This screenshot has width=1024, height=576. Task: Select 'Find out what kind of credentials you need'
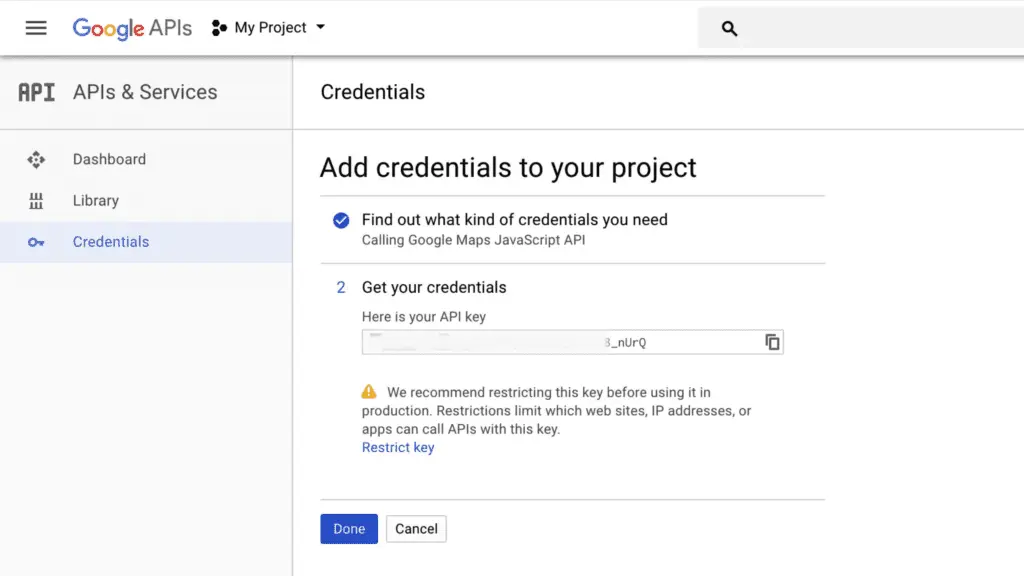coord(515,219)
